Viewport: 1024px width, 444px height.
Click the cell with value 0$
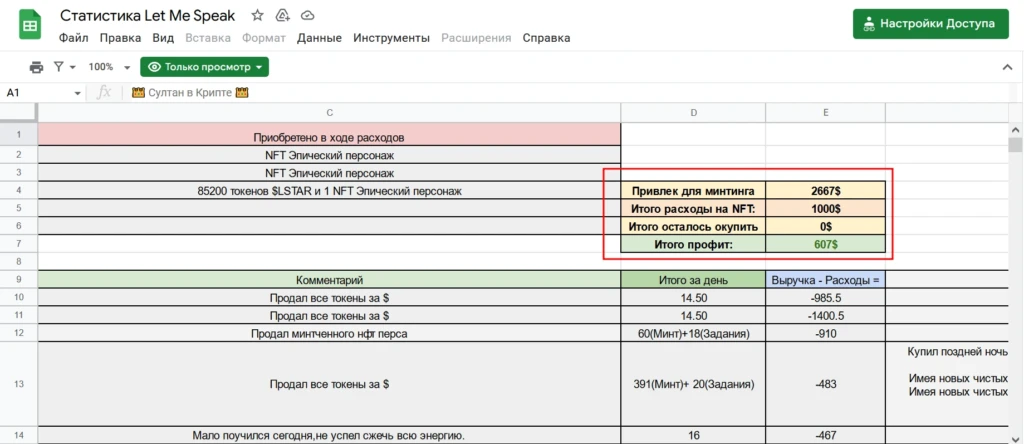pyautogui.click(x=825, y=227)
